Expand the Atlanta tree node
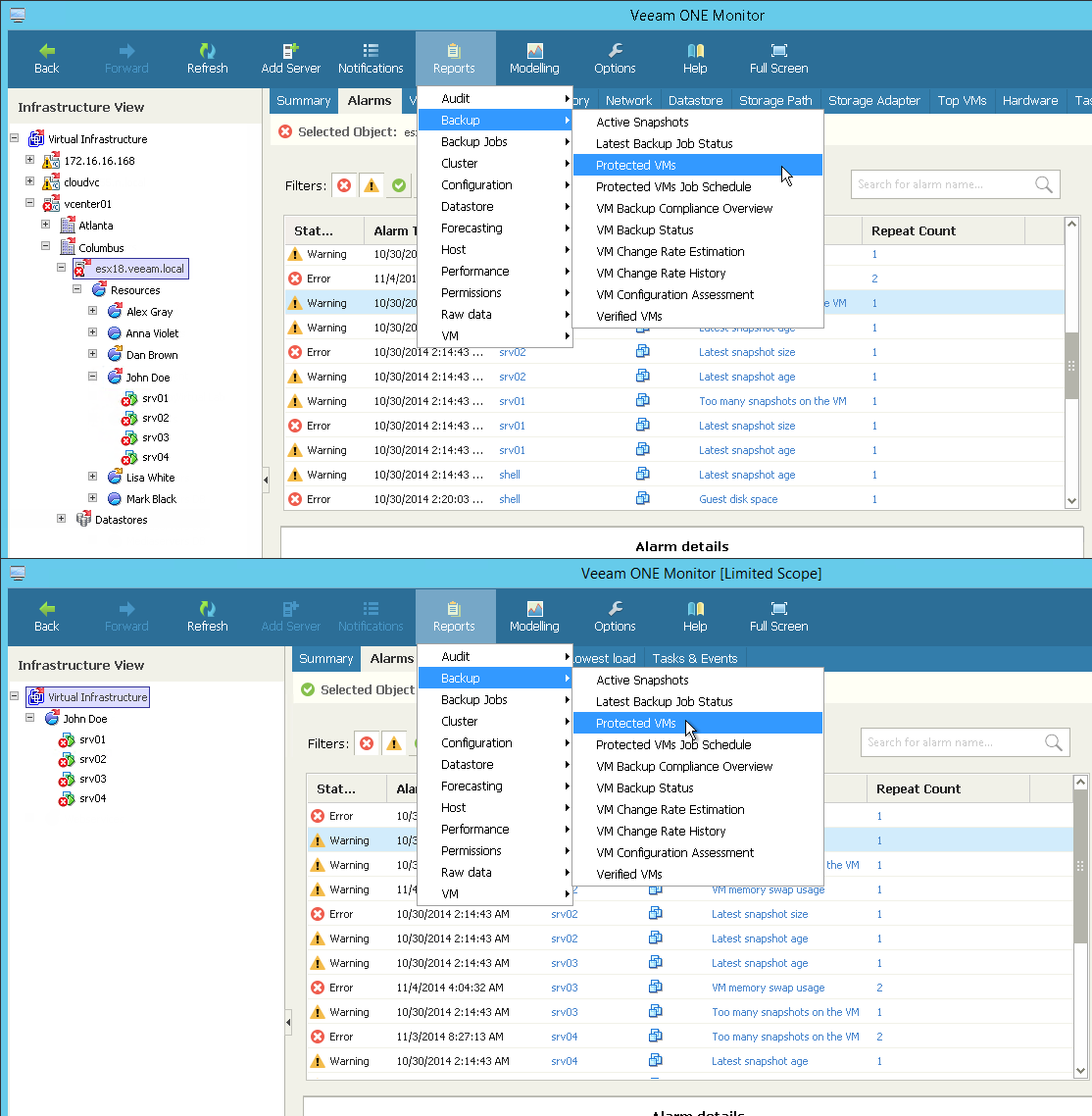 pos(45,224)
